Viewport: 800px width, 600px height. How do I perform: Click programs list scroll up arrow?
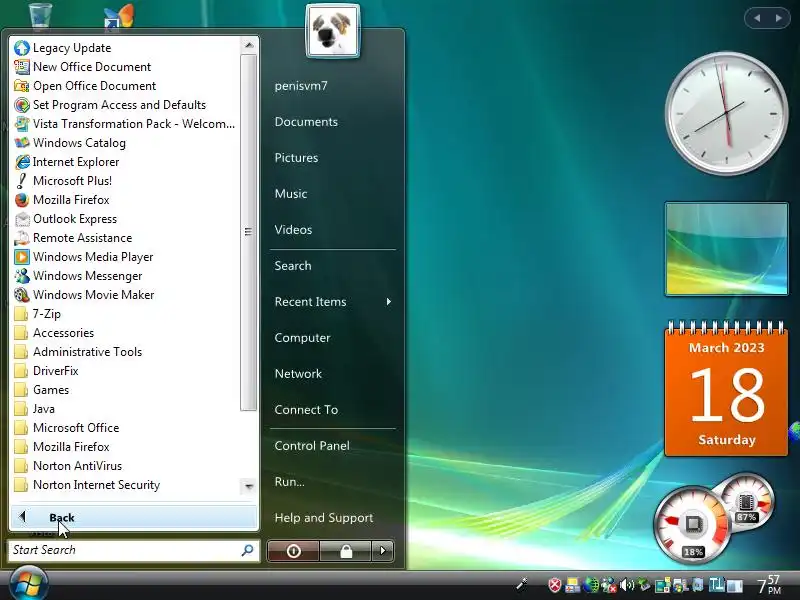pyautogui.click(x=248, y=45)
